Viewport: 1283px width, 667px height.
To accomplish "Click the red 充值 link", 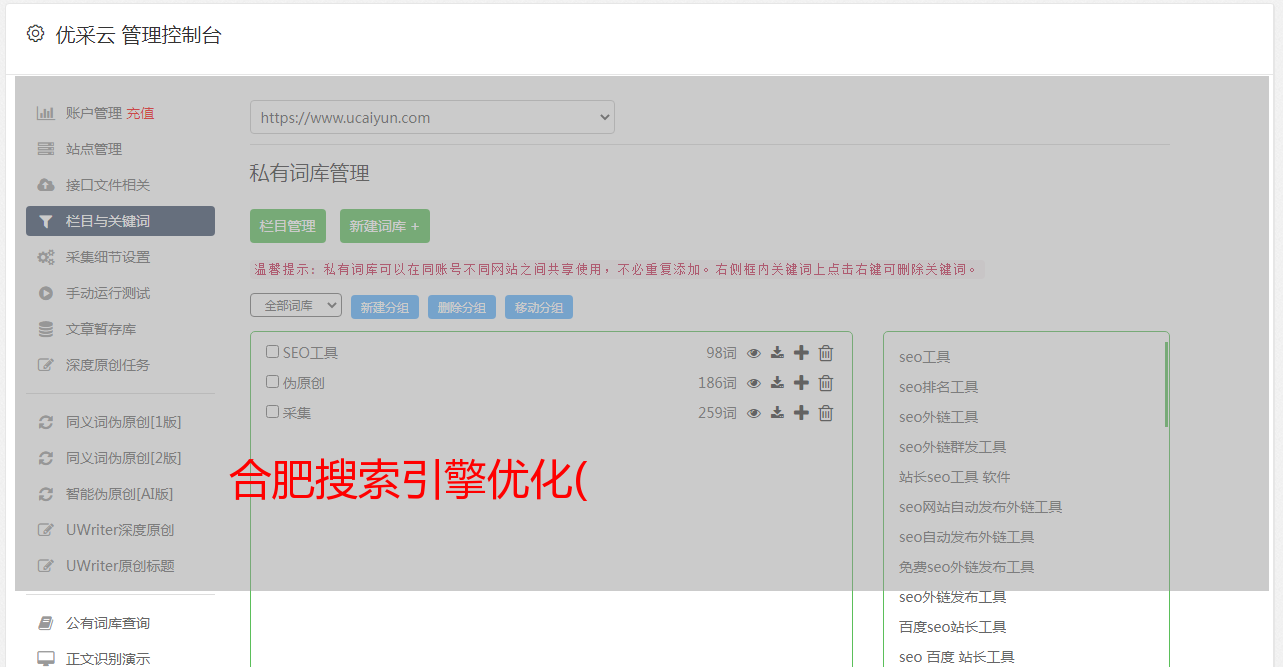I will 140,113.
